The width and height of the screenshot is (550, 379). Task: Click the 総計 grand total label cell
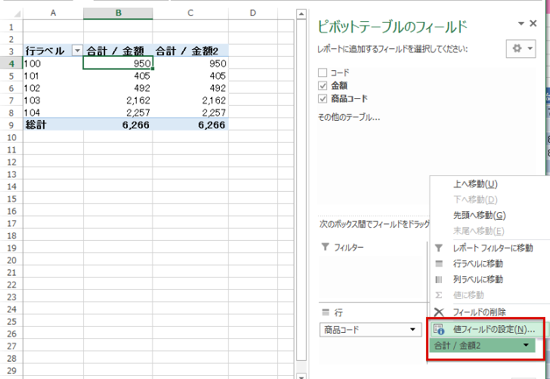53,125
